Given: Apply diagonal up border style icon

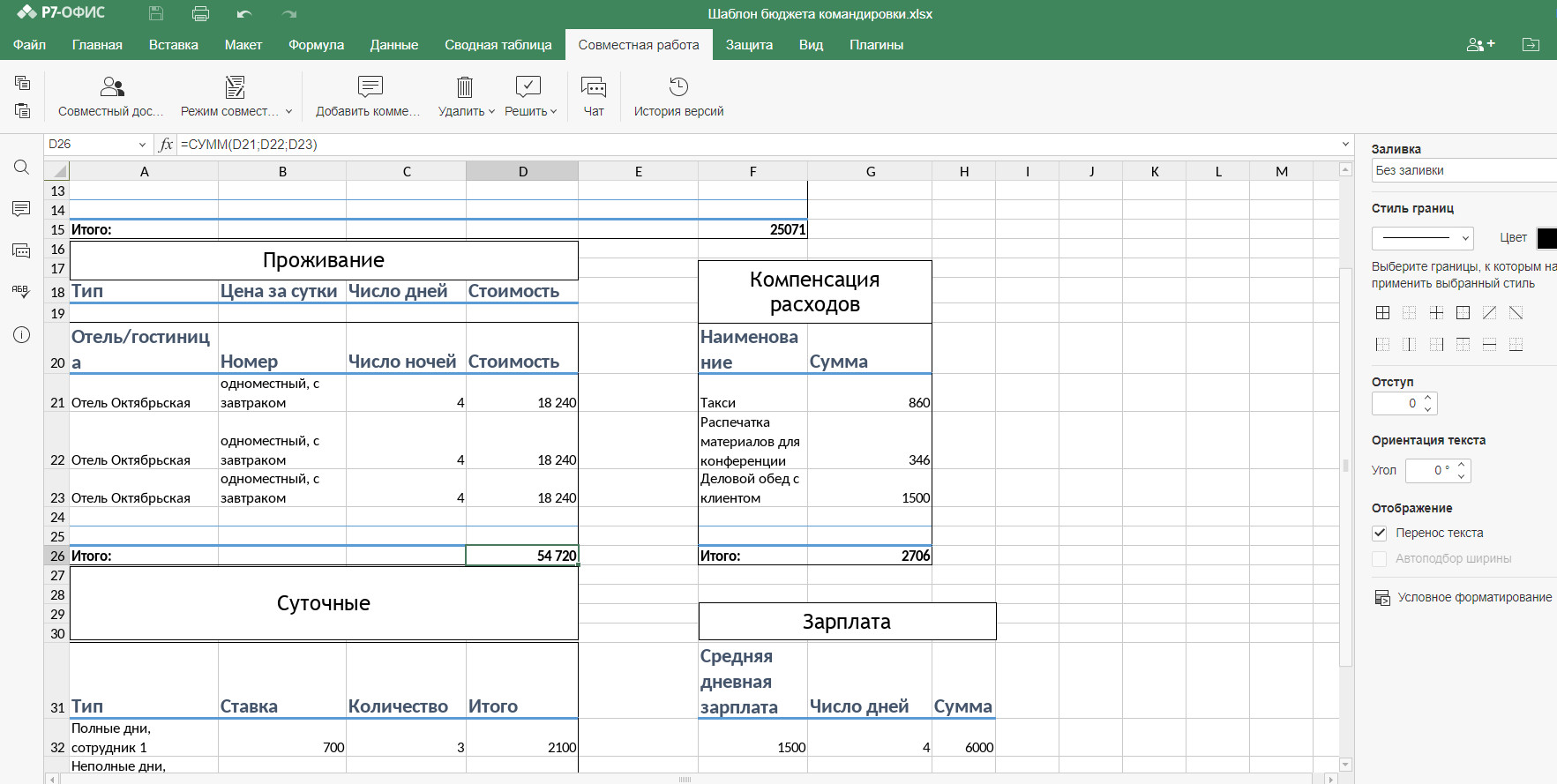Looking at the screenshot, I should tap(1489, 313).
